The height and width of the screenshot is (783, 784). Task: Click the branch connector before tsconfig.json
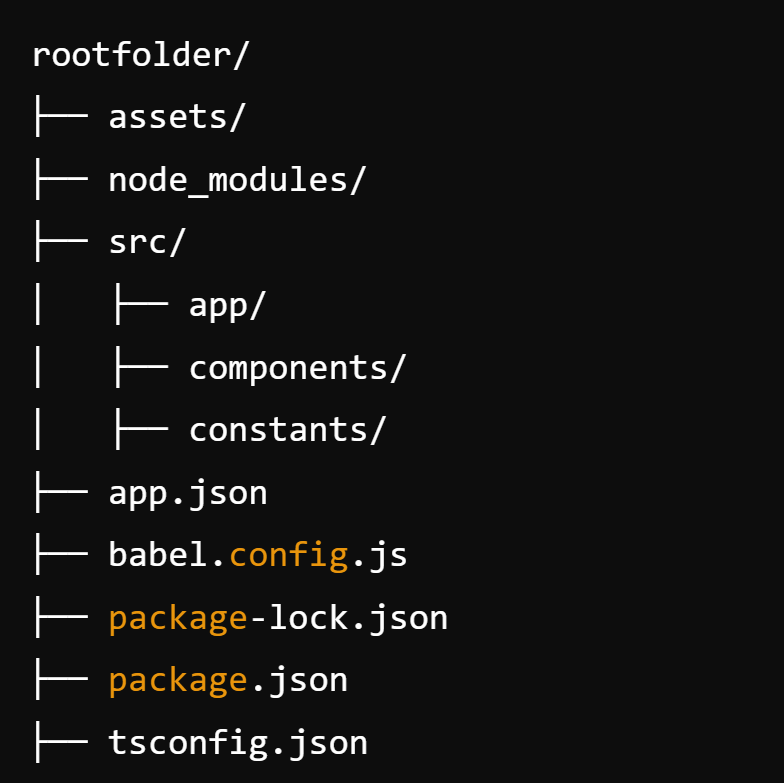point(59,743)
